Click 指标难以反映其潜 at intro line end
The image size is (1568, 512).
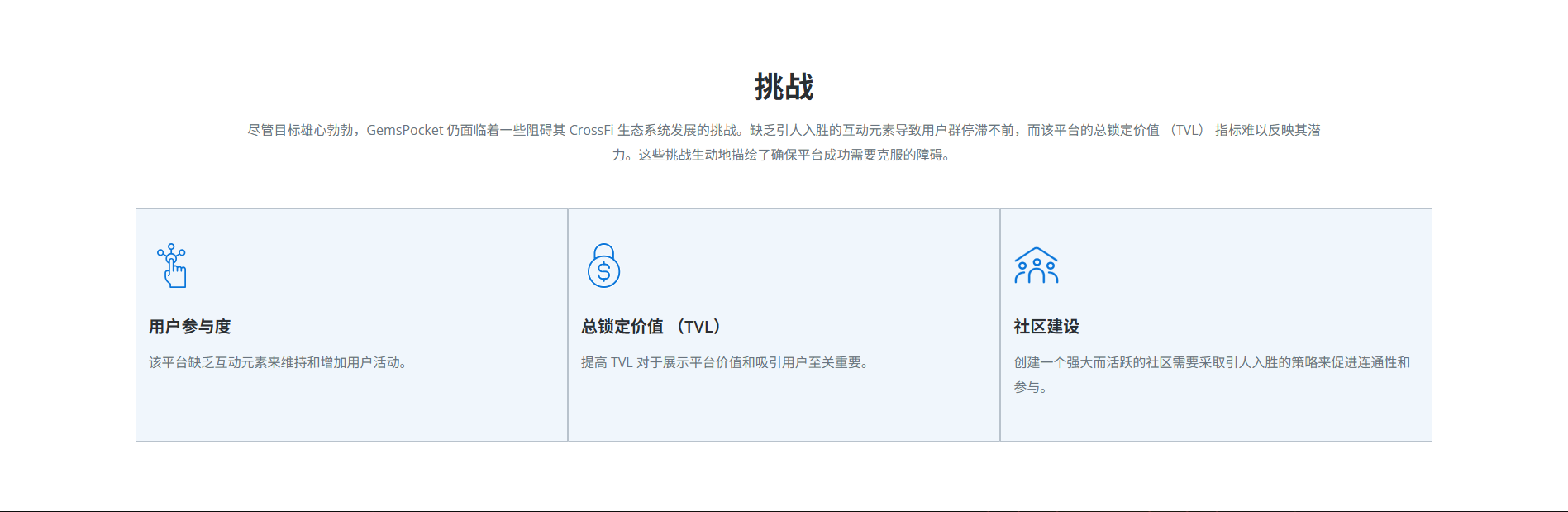(1267, 130)
